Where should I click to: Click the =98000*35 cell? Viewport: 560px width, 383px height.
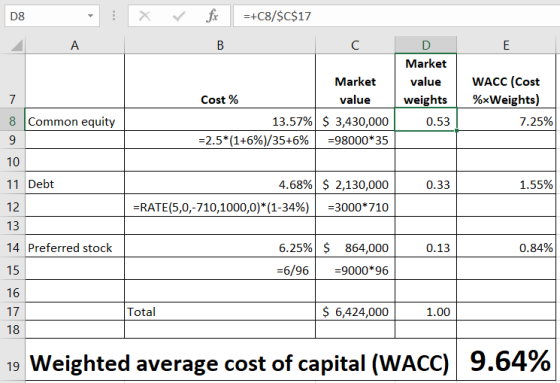[355, 140]
